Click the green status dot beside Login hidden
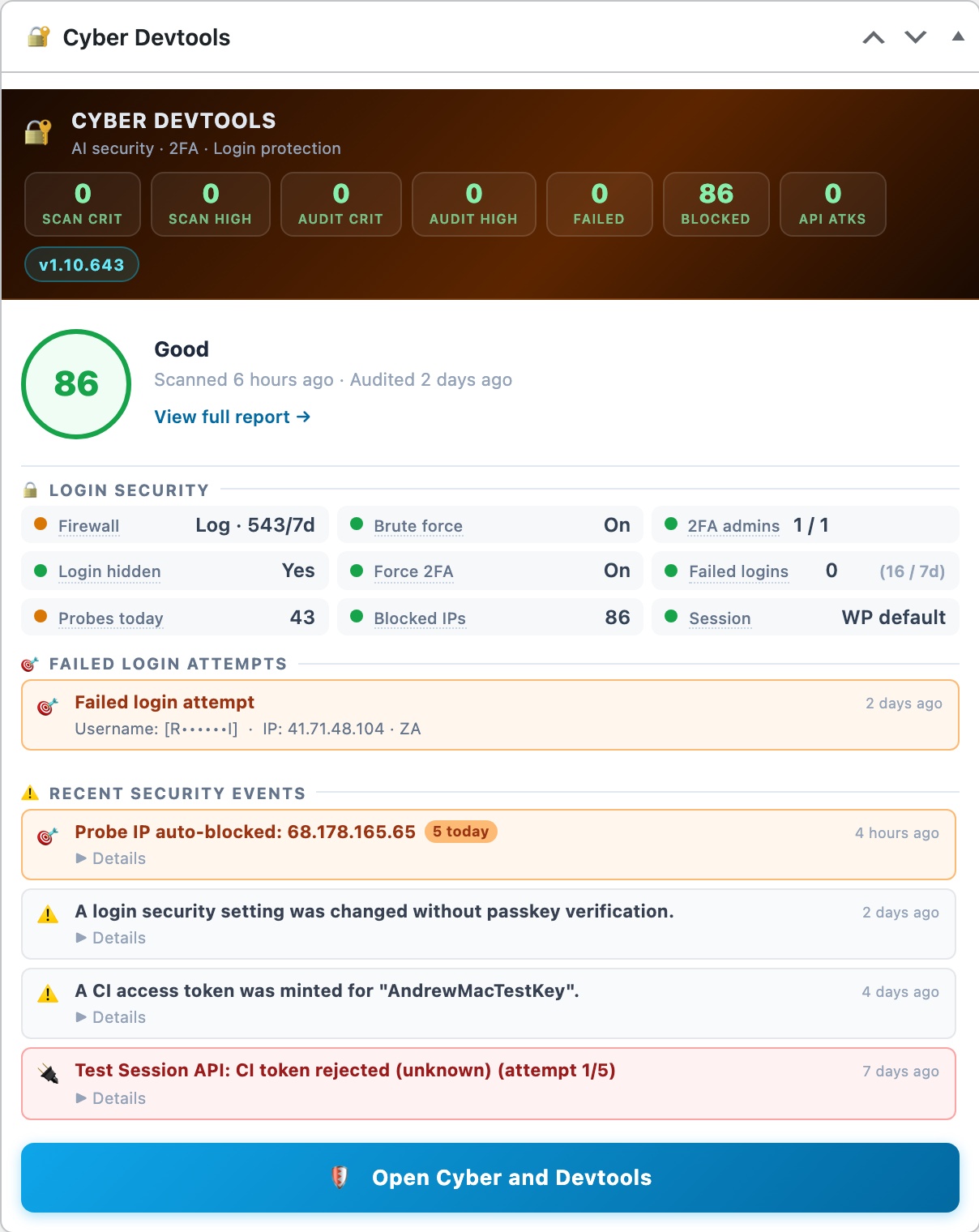 point(41,571)
